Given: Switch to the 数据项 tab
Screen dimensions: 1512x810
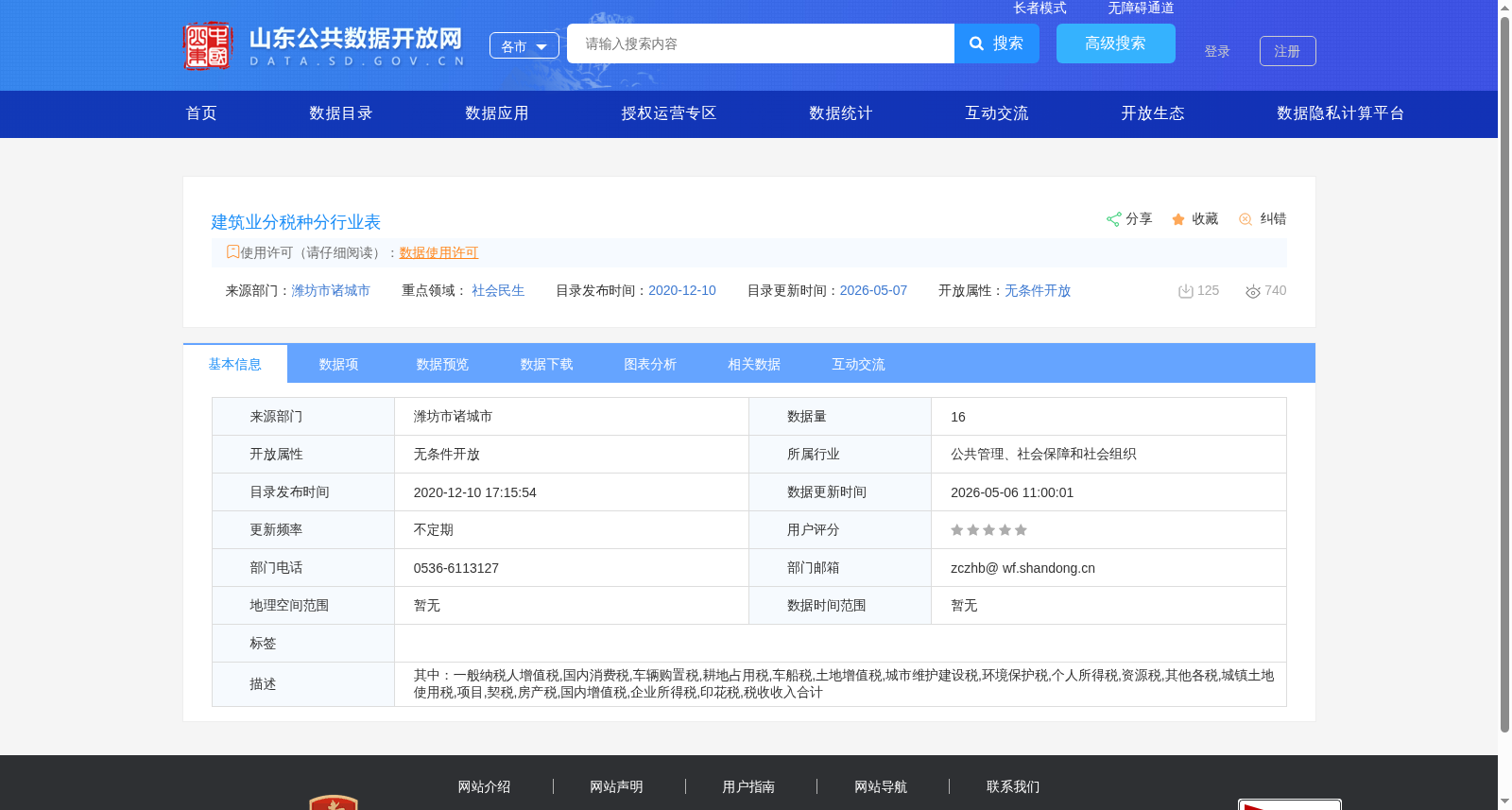Looking at the screenshot, I should [339, 364].
